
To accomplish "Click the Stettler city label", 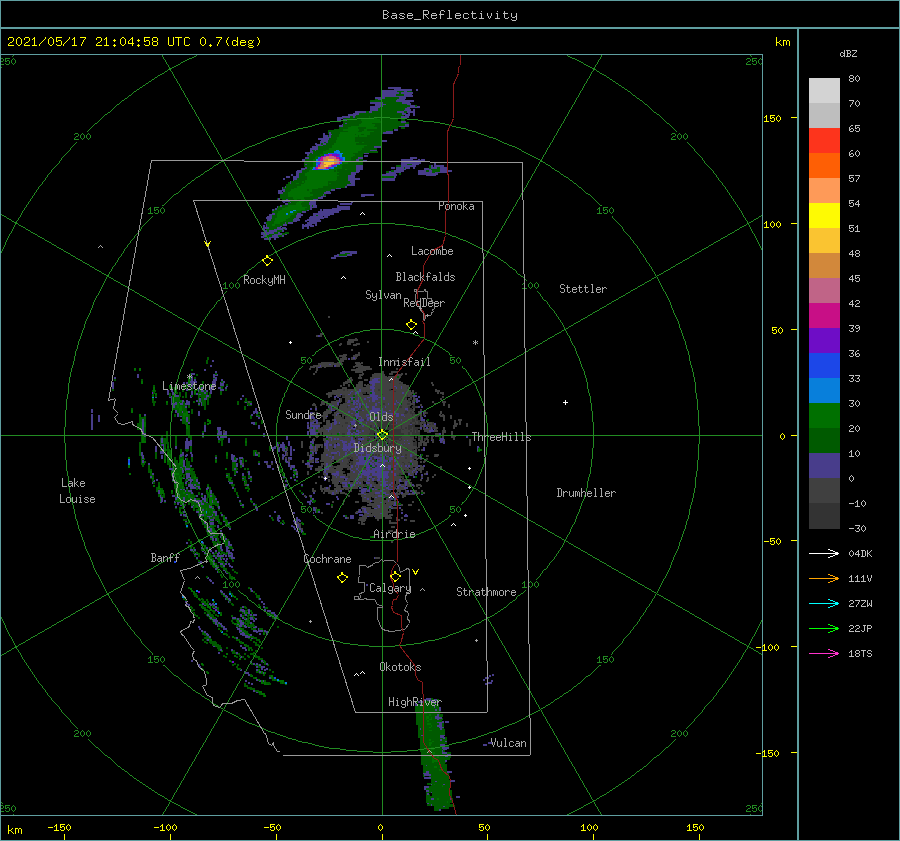I will [x=583, y=289].
